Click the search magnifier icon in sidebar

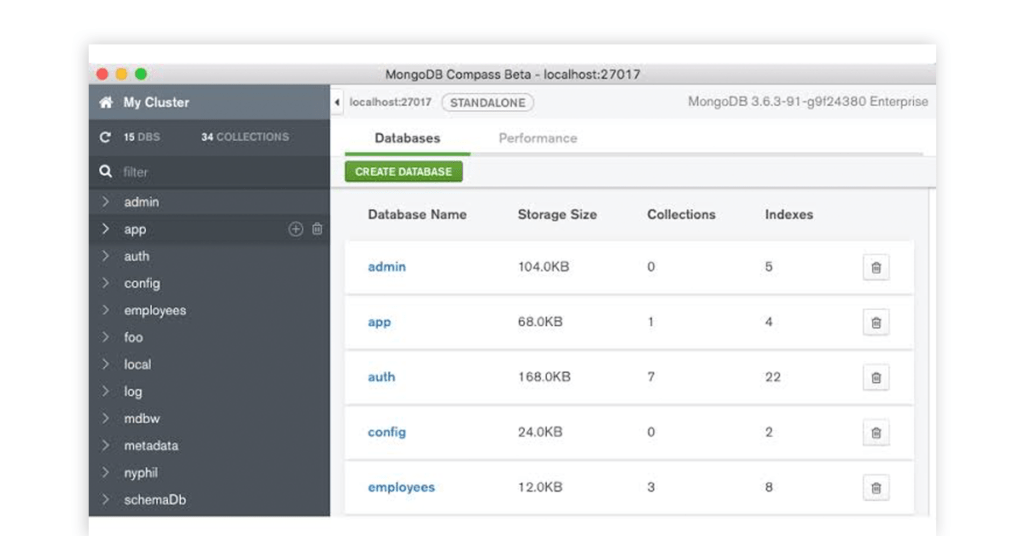105,171
